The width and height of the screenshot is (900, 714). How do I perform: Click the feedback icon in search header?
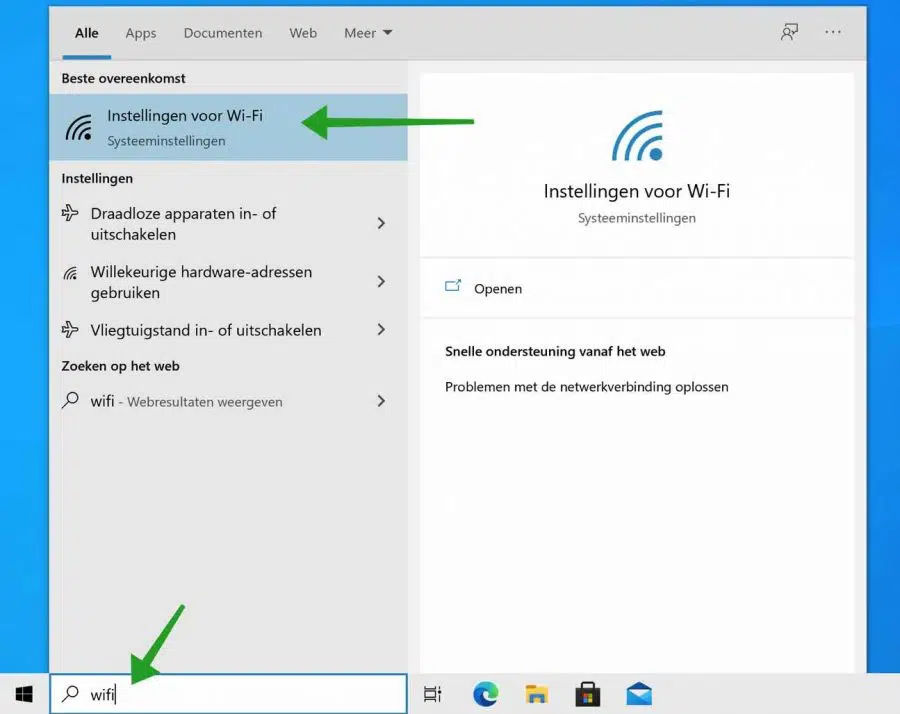point(789,32)
